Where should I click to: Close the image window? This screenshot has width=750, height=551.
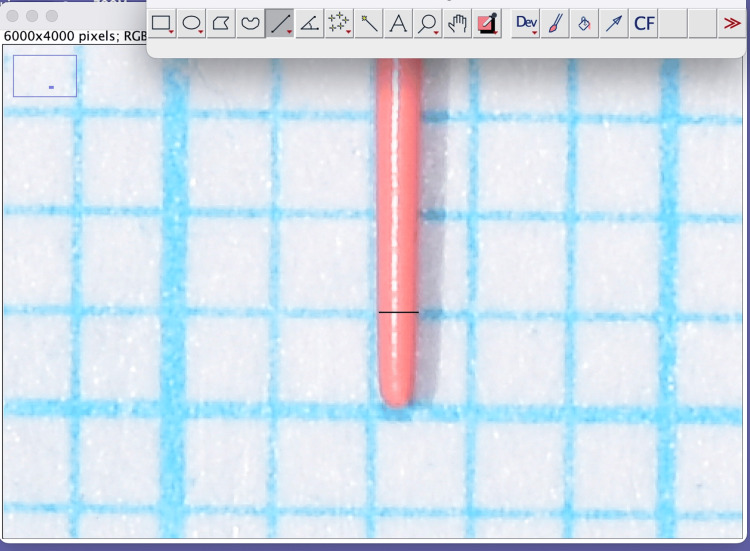pos(13,16)
